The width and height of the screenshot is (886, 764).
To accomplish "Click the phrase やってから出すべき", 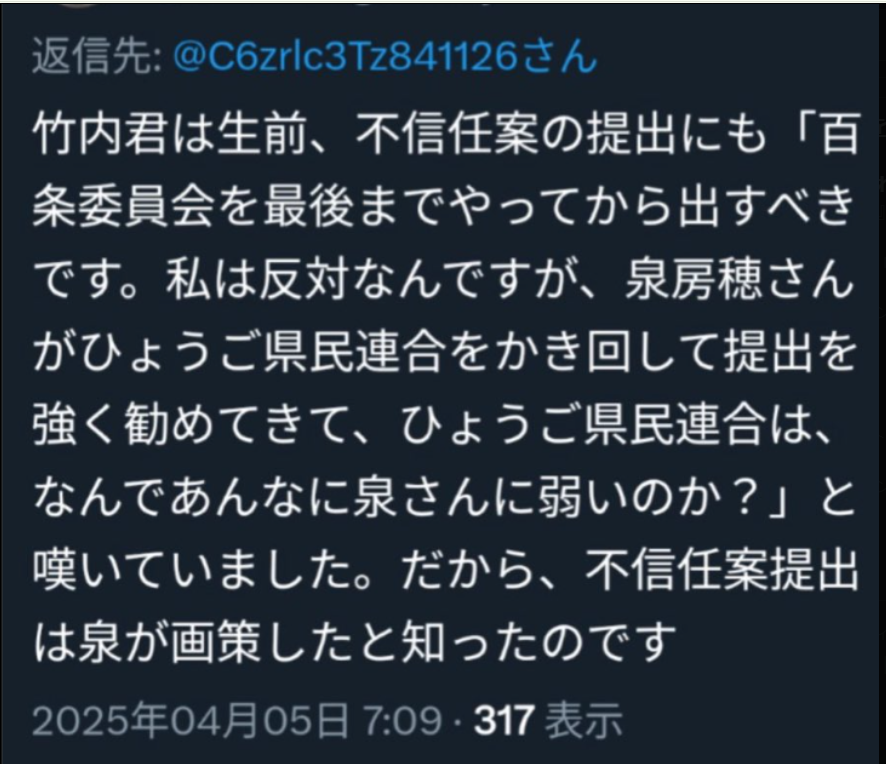I will (x=652, y=208).
